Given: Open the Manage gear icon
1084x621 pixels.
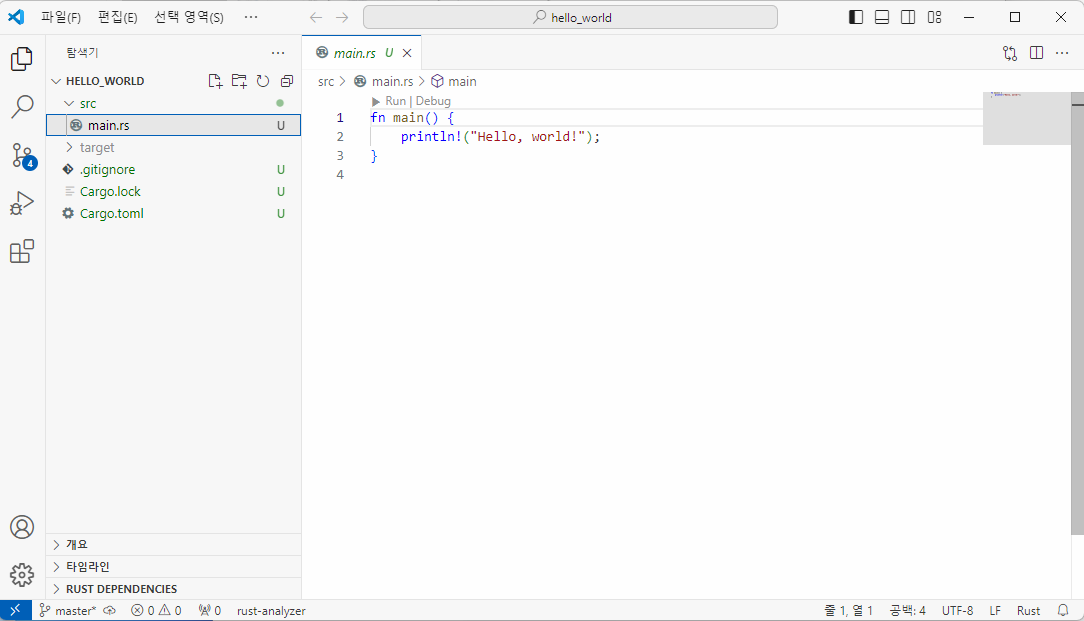Looking at the screenshot, I should (22, 575).
